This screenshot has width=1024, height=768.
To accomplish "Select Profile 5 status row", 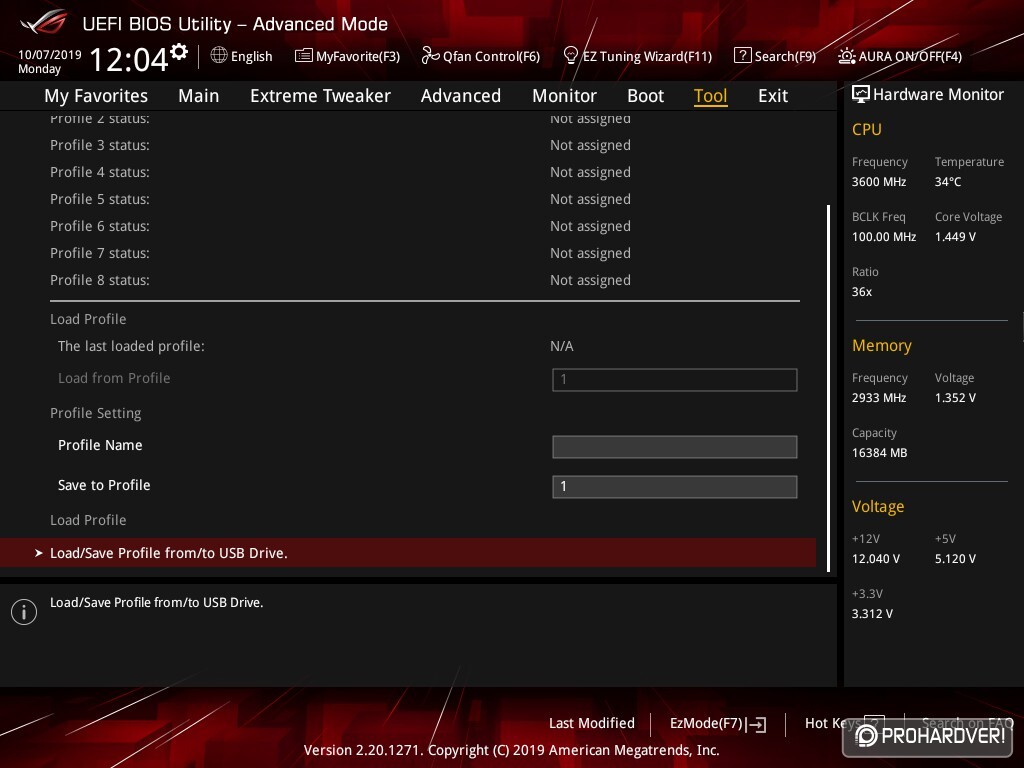I will 424,199.
